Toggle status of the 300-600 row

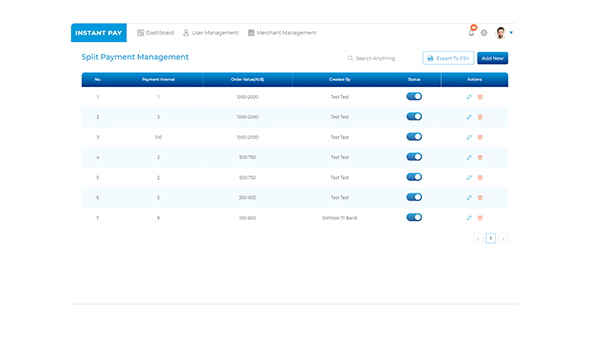pyautogui.click(x=414, y=197)
